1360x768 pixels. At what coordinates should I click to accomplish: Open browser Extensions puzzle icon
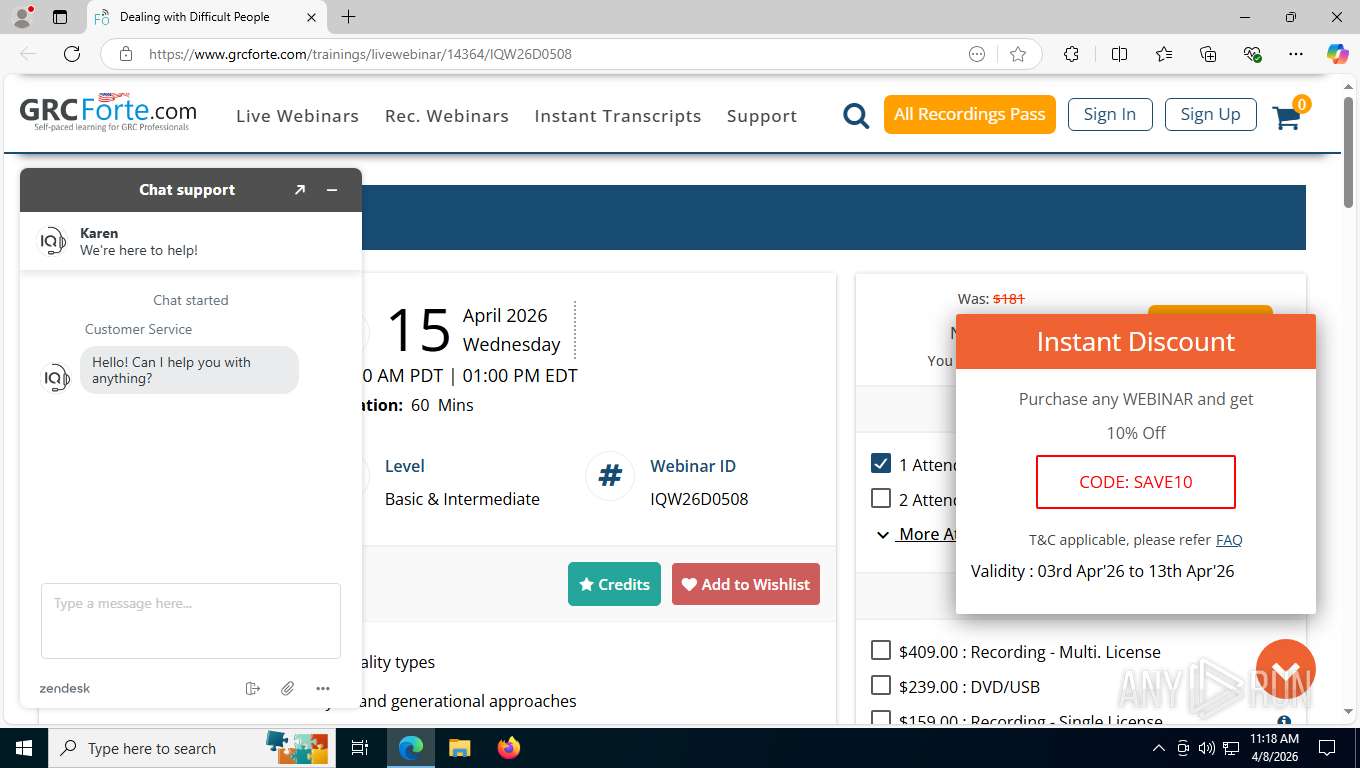[x=1071, y=54]
